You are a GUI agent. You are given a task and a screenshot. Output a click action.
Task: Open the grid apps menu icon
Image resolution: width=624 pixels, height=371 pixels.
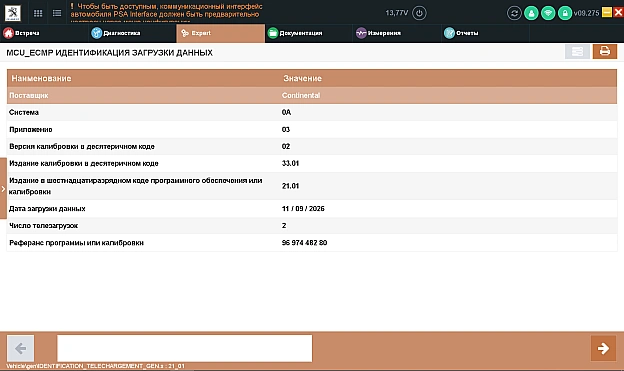[x=38, y=13]
